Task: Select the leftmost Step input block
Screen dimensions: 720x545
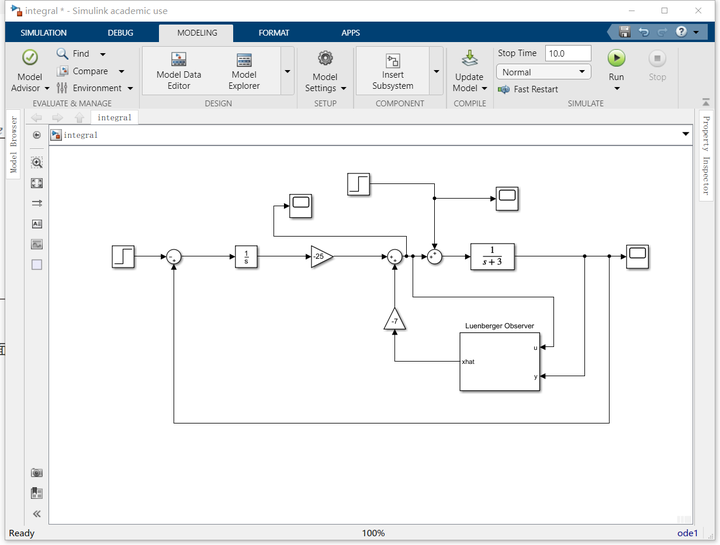Action: [x=123, y=256]
